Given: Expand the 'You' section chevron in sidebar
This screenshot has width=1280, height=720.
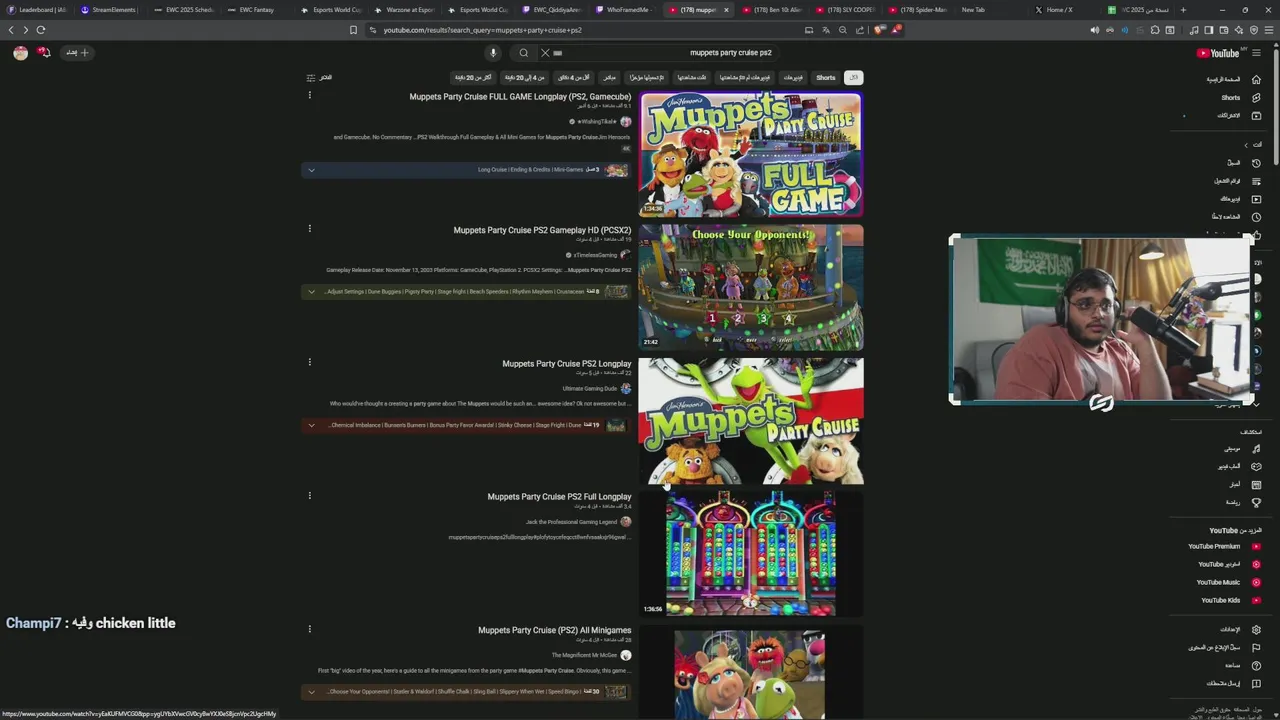Looking at the screenshot, I should click(1246, 145).
